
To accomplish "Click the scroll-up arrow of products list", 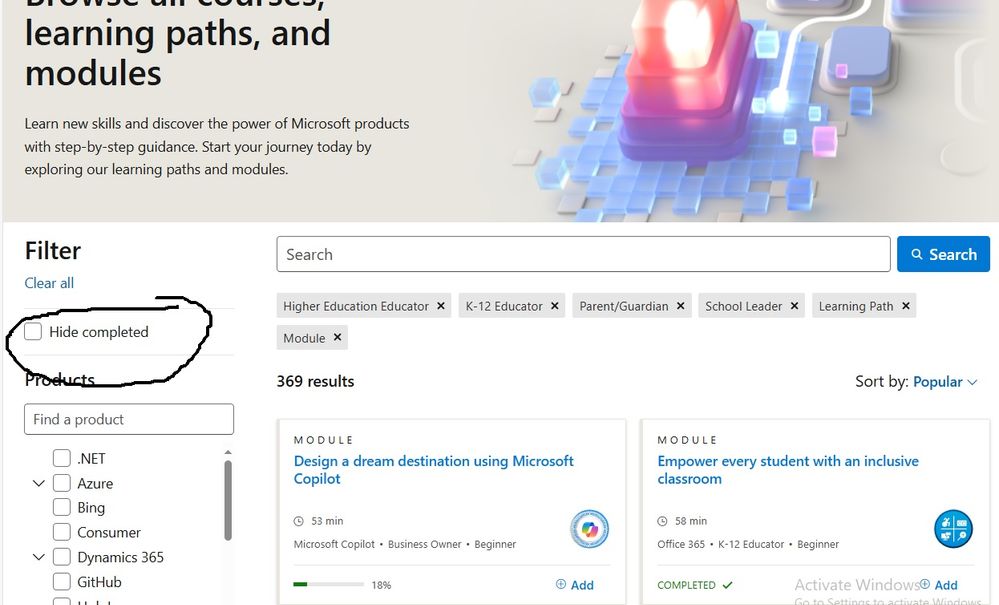I will coord(228,453).
